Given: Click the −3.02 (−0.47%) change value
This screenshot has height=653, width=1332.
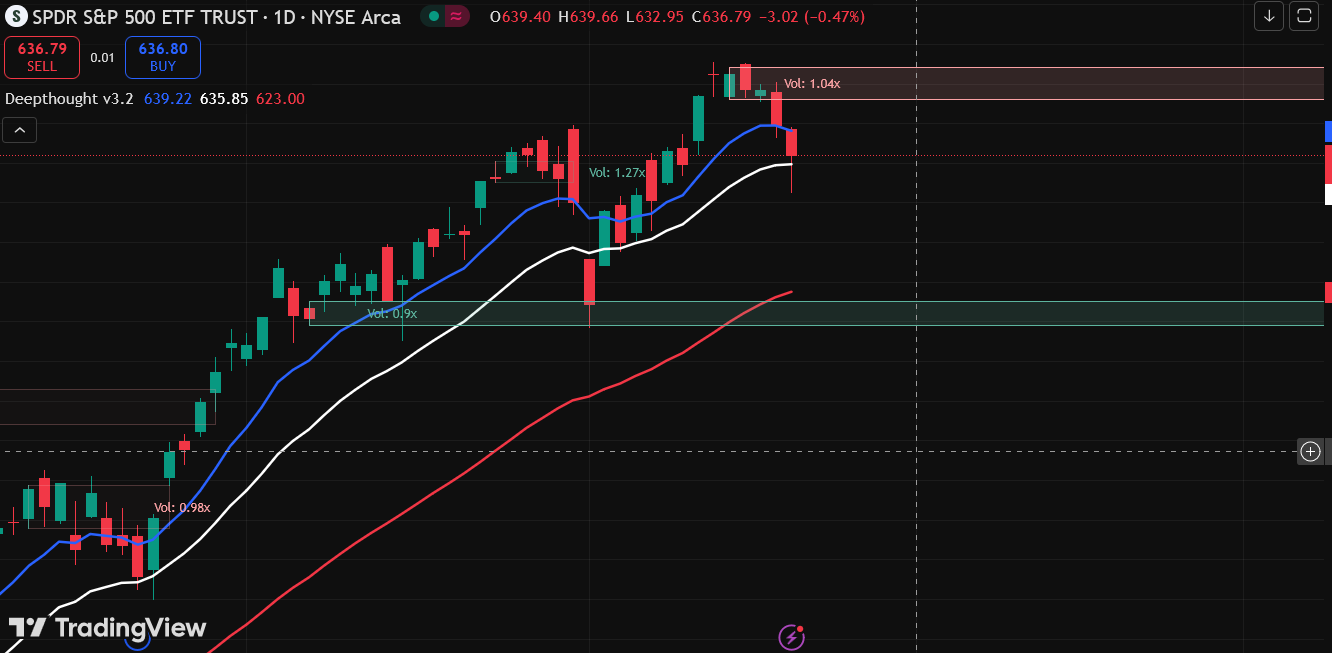Looking at the screenshot, I should pos(812,17).
